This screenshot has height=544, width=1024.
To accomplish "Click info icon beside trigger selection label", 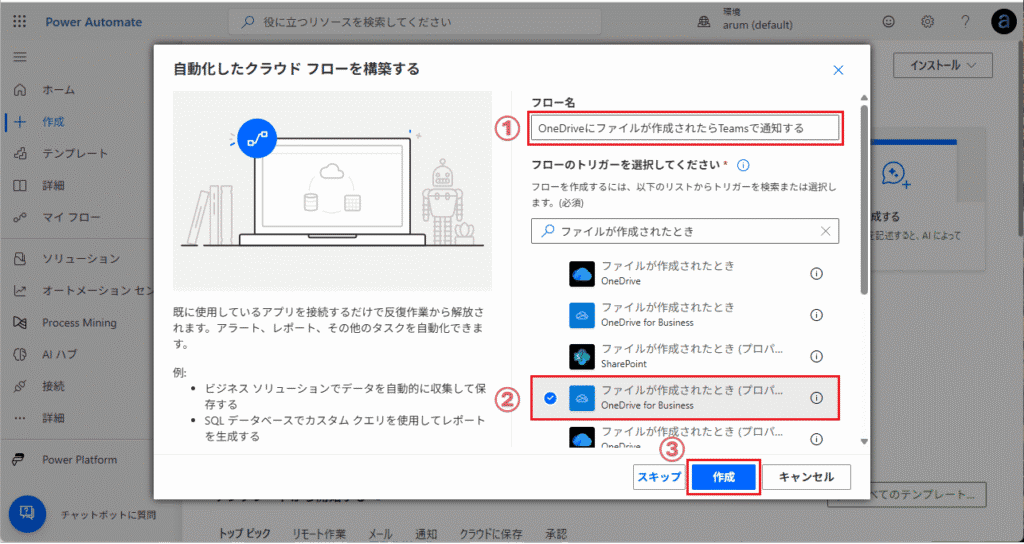I will (x=743, y=165).
